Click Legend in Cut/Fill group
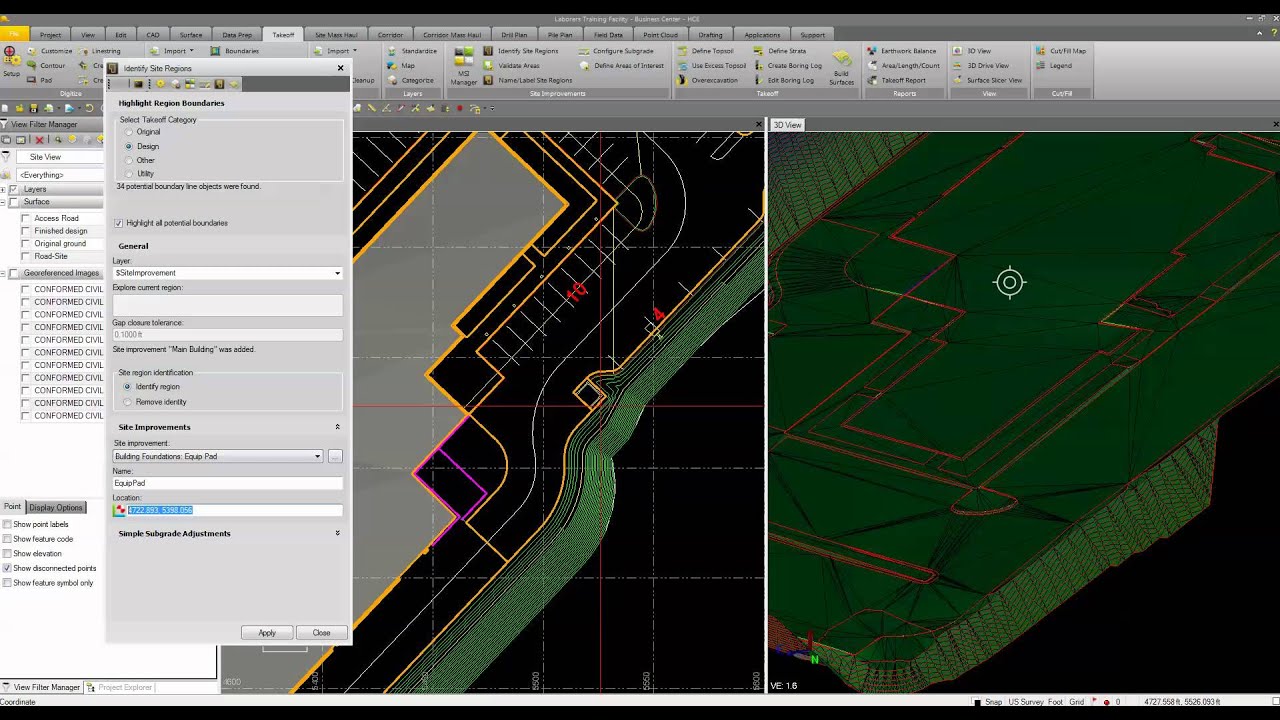Screen dimensions: 1280x720 1053,66
